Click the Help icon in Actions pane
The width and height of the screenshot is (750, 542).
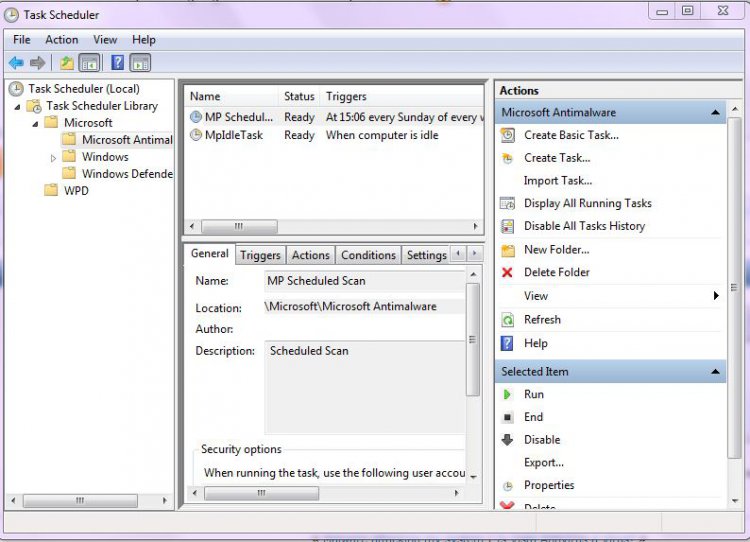pos(507,343)
